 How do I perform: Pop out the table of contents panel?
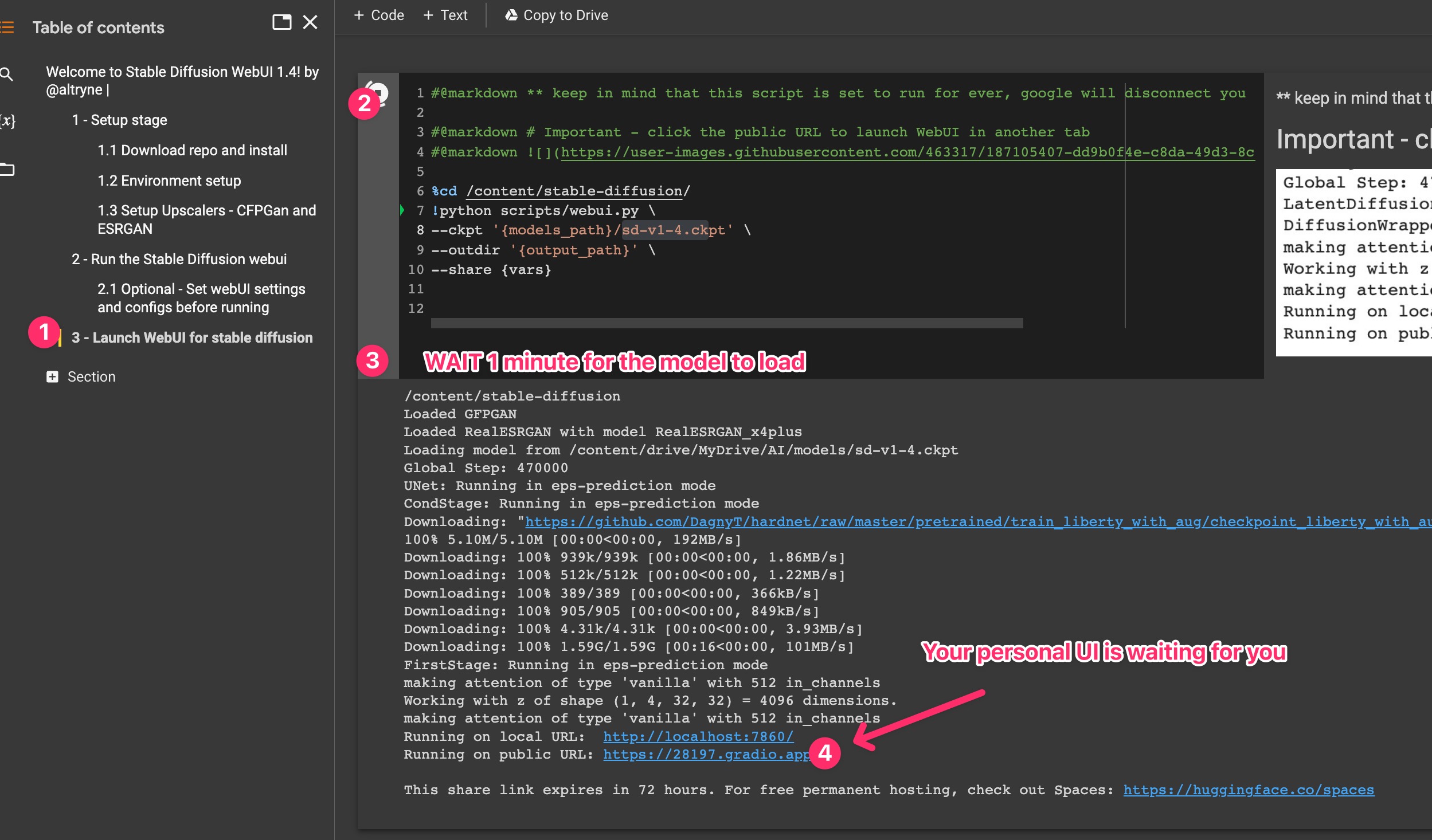tap(281, 23)
